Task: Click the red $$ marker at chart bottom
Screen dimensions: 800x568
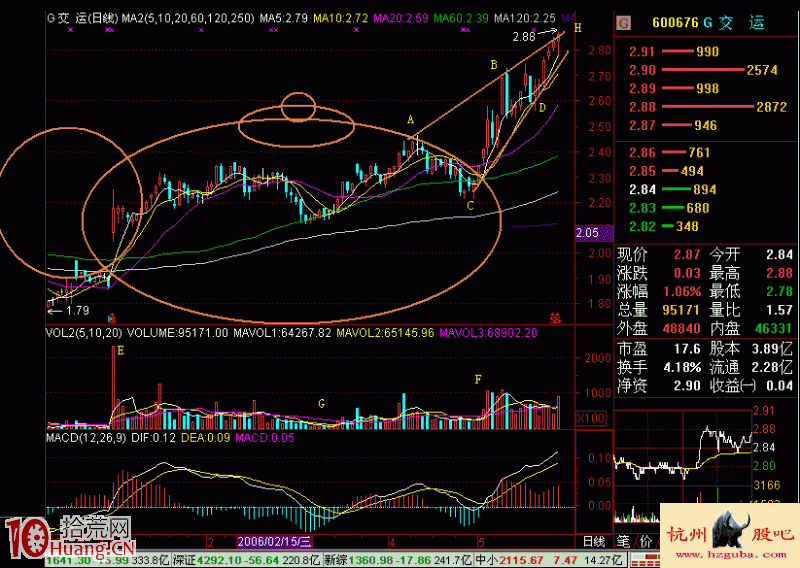Action: (x=555, y=319)
